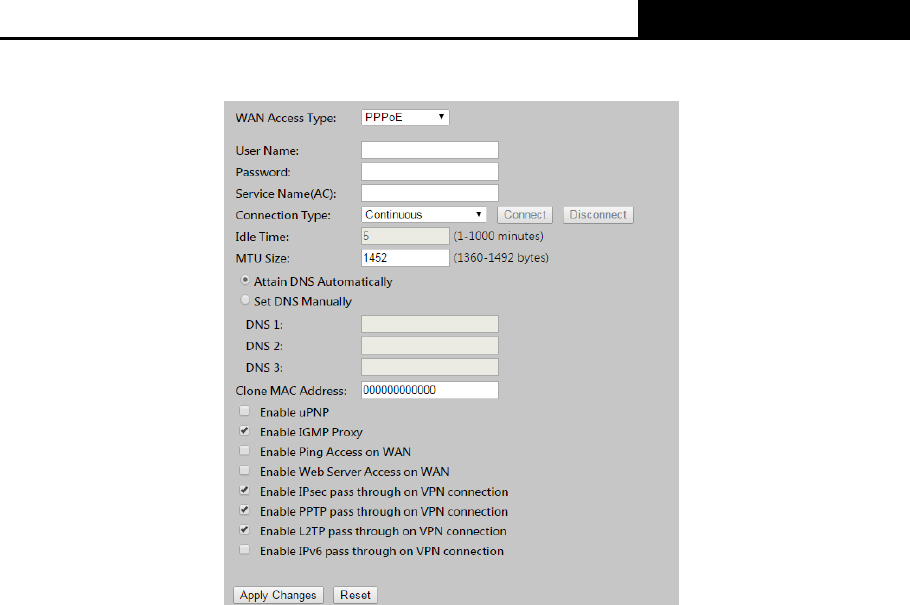
Task: Toggle Enable IGMP Proxy checkbox
Action: [244, 431]
